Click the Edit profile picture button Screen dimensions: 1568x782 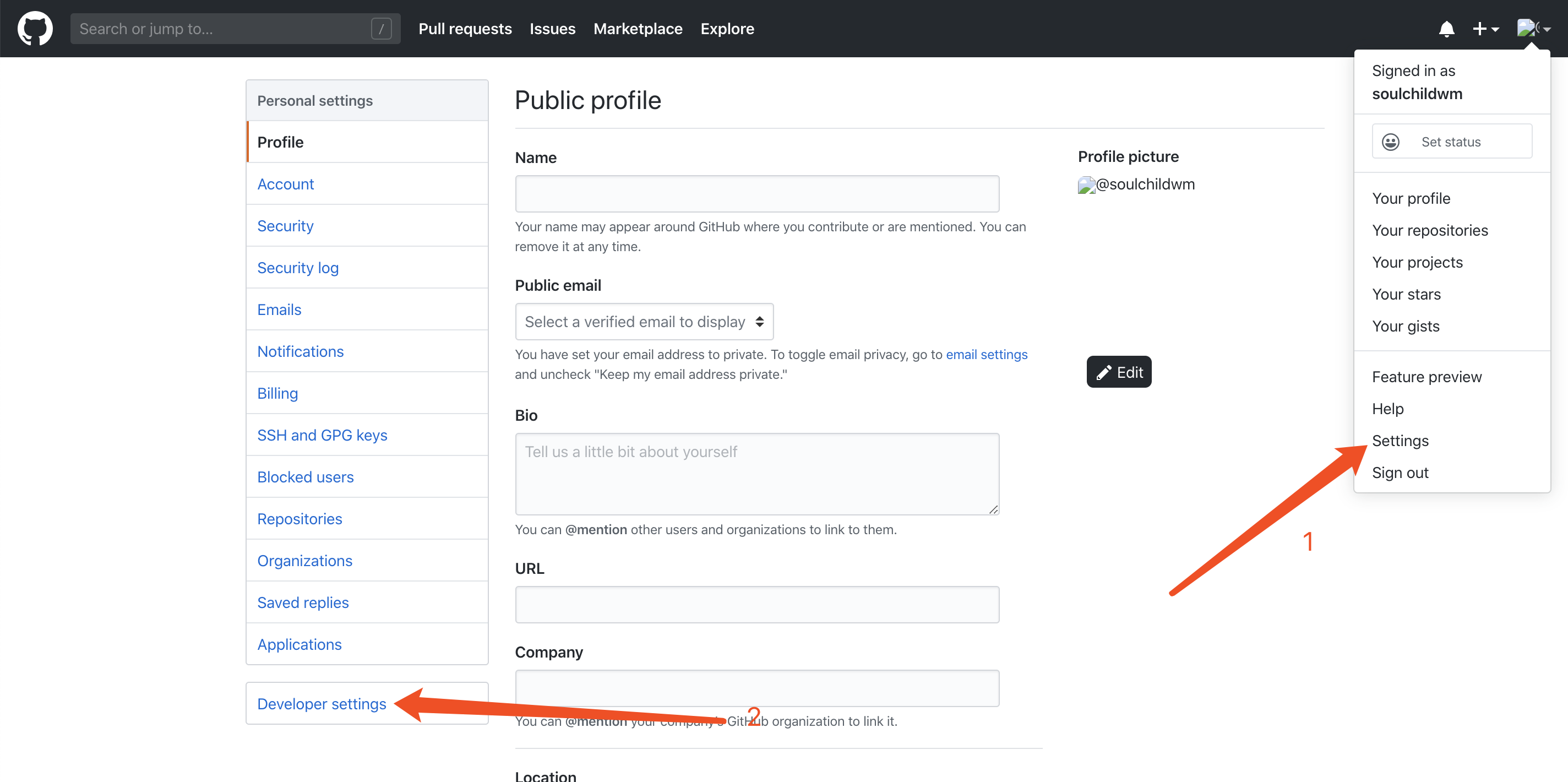(x=1119, y=372)
